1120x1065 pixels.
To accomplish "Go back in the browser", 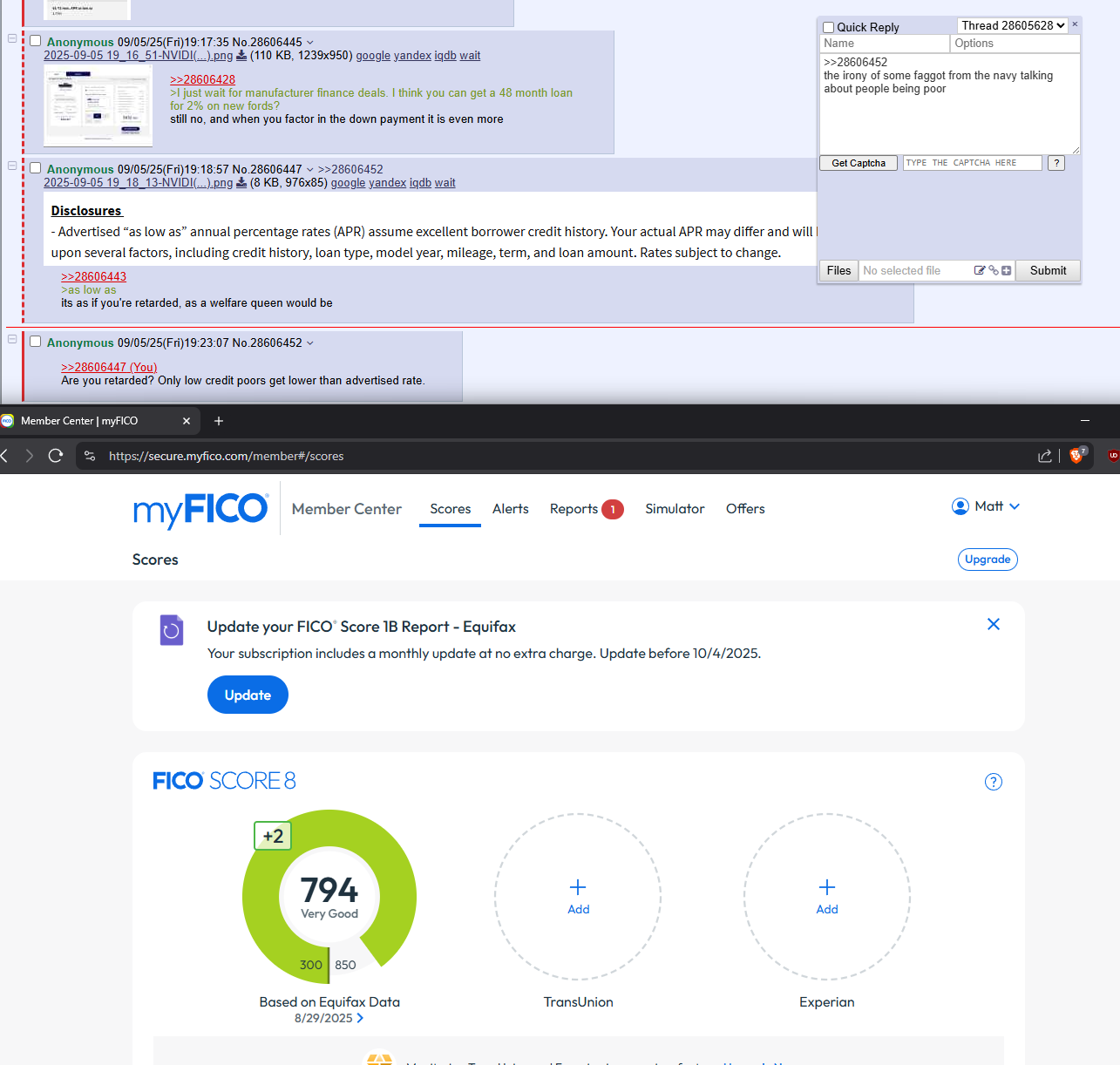I will pyautogui.click(x=5, y=456).
